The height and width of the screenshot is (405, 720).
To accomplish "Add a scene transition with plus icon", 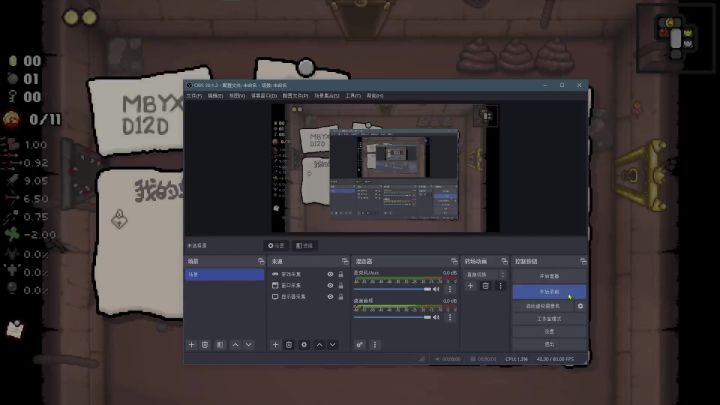I will click(x=470, y=286).
